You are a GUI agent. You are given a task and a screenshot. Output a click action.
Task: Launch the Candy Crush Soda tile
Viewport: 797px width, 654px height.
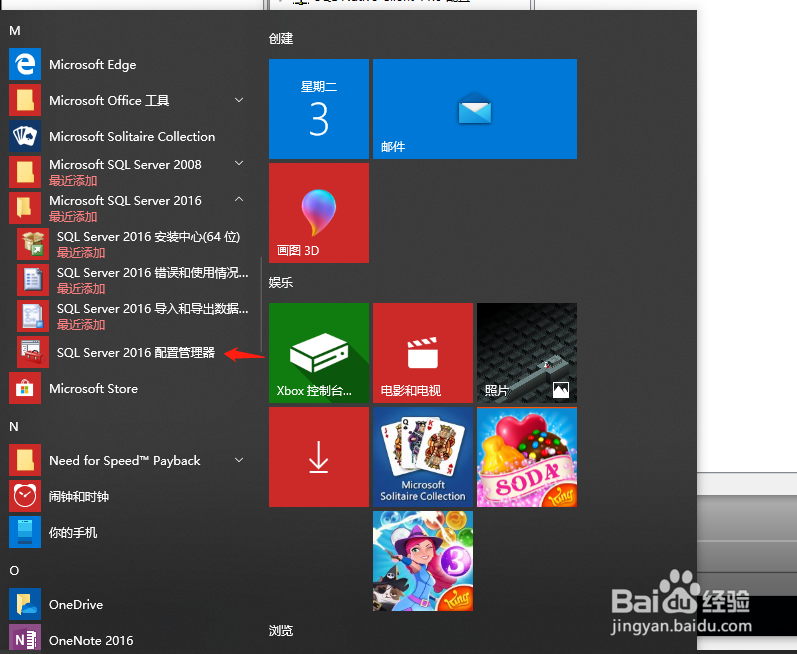coord(527,457)
